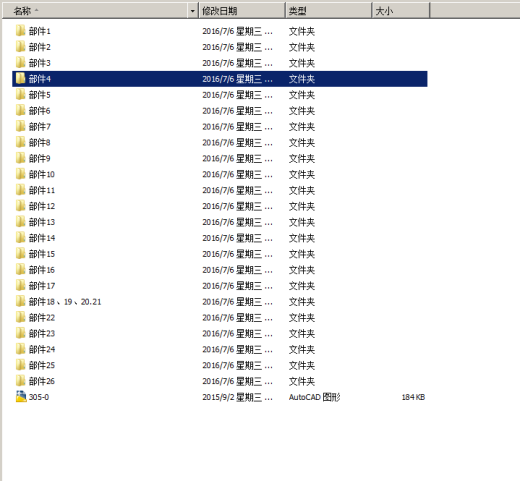
Task: Click the 文件夹 type cell of 部件4
Action: (x=302, y=79)
